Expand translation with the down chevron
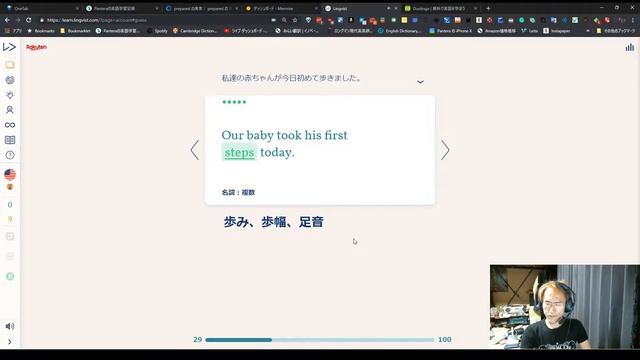The height and width of the screenshot is (360, 640). (420, 82)
